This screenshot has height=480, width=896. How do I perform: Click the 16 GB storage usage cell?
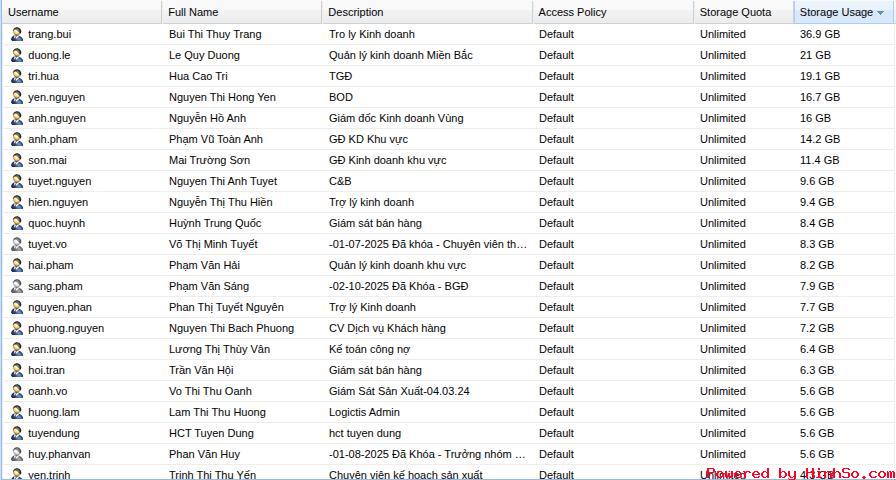point(815,118)
